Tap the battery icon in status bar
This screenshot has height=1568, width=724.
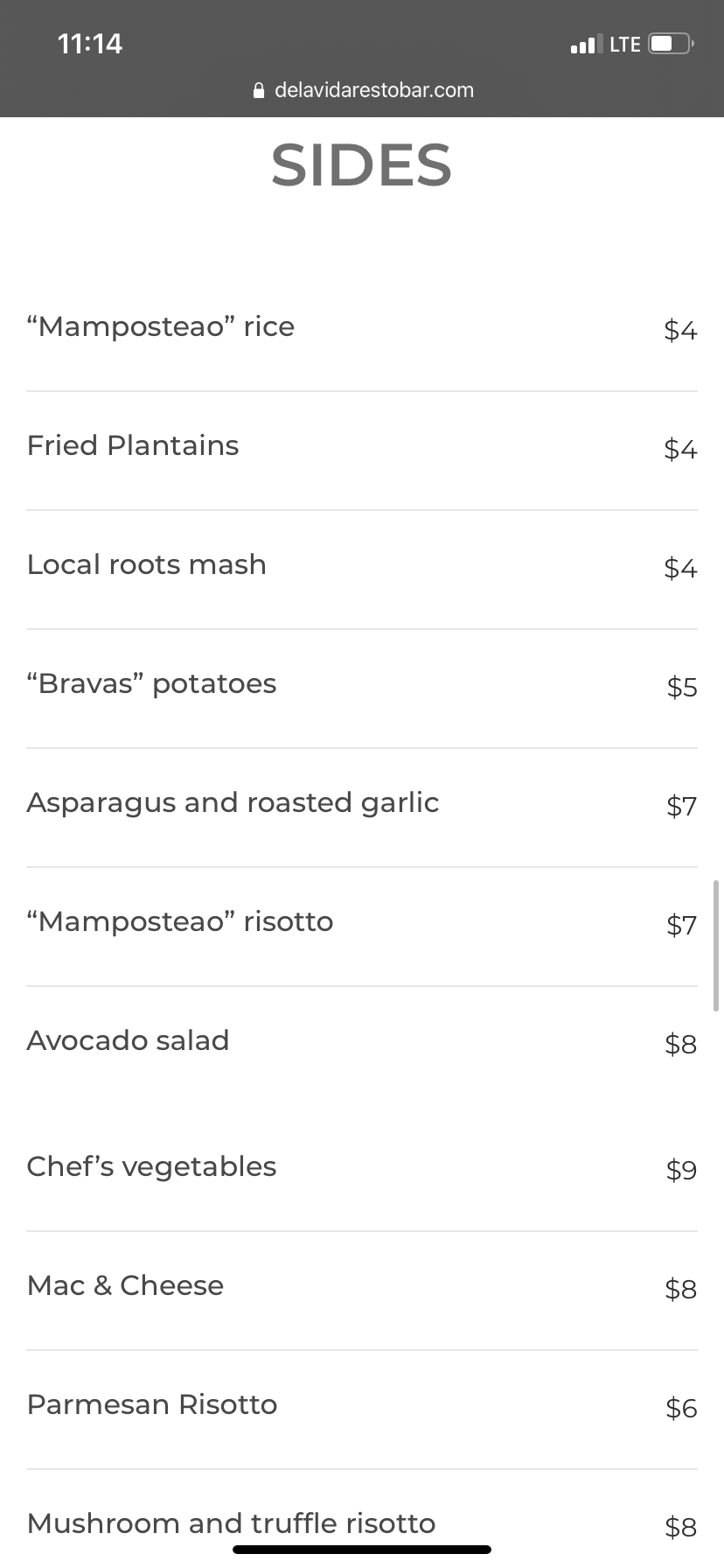[671, 44]
